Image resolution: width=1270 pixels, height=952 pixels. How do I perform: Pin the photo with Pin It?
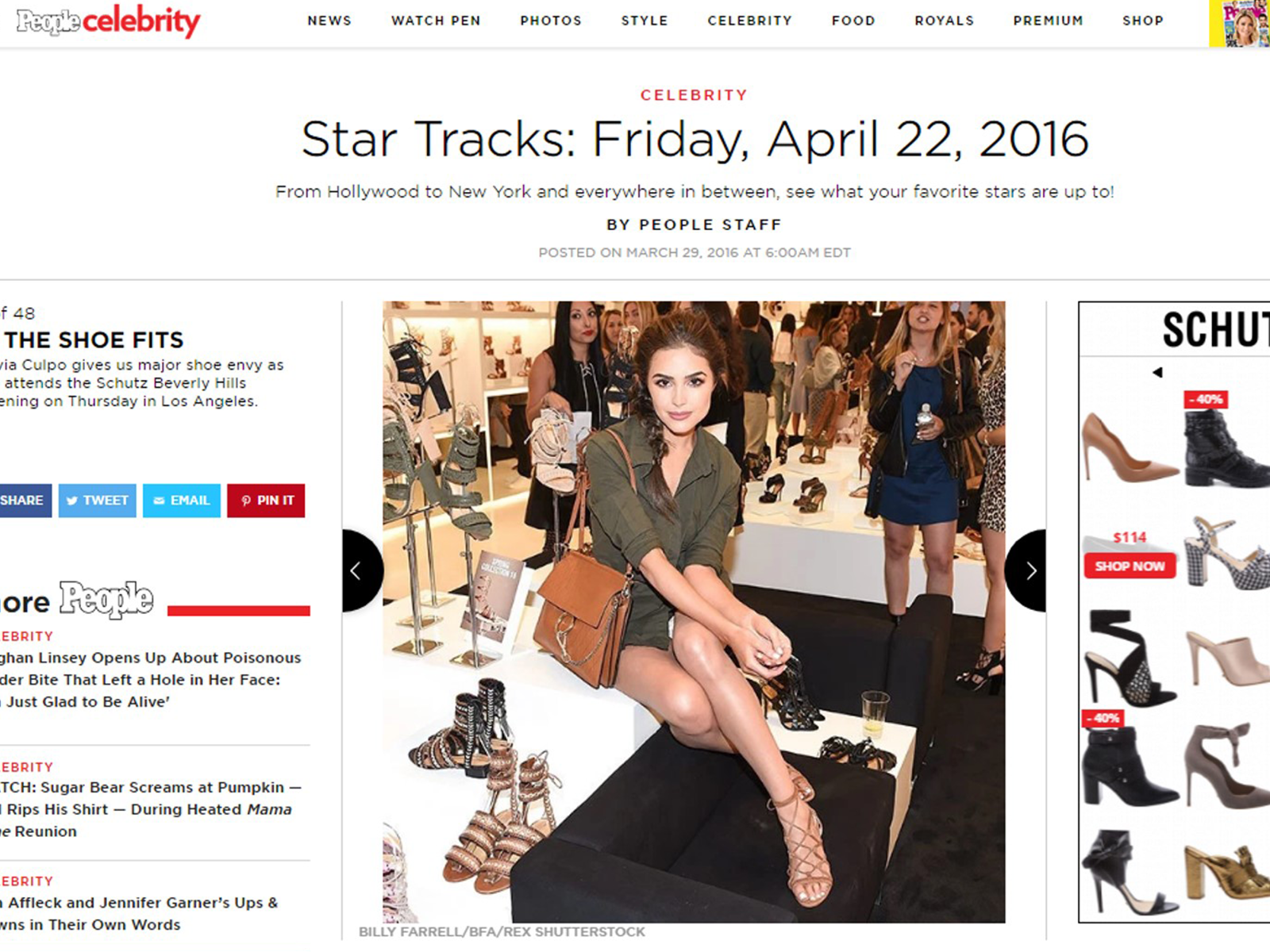click(x=266, y=501)
